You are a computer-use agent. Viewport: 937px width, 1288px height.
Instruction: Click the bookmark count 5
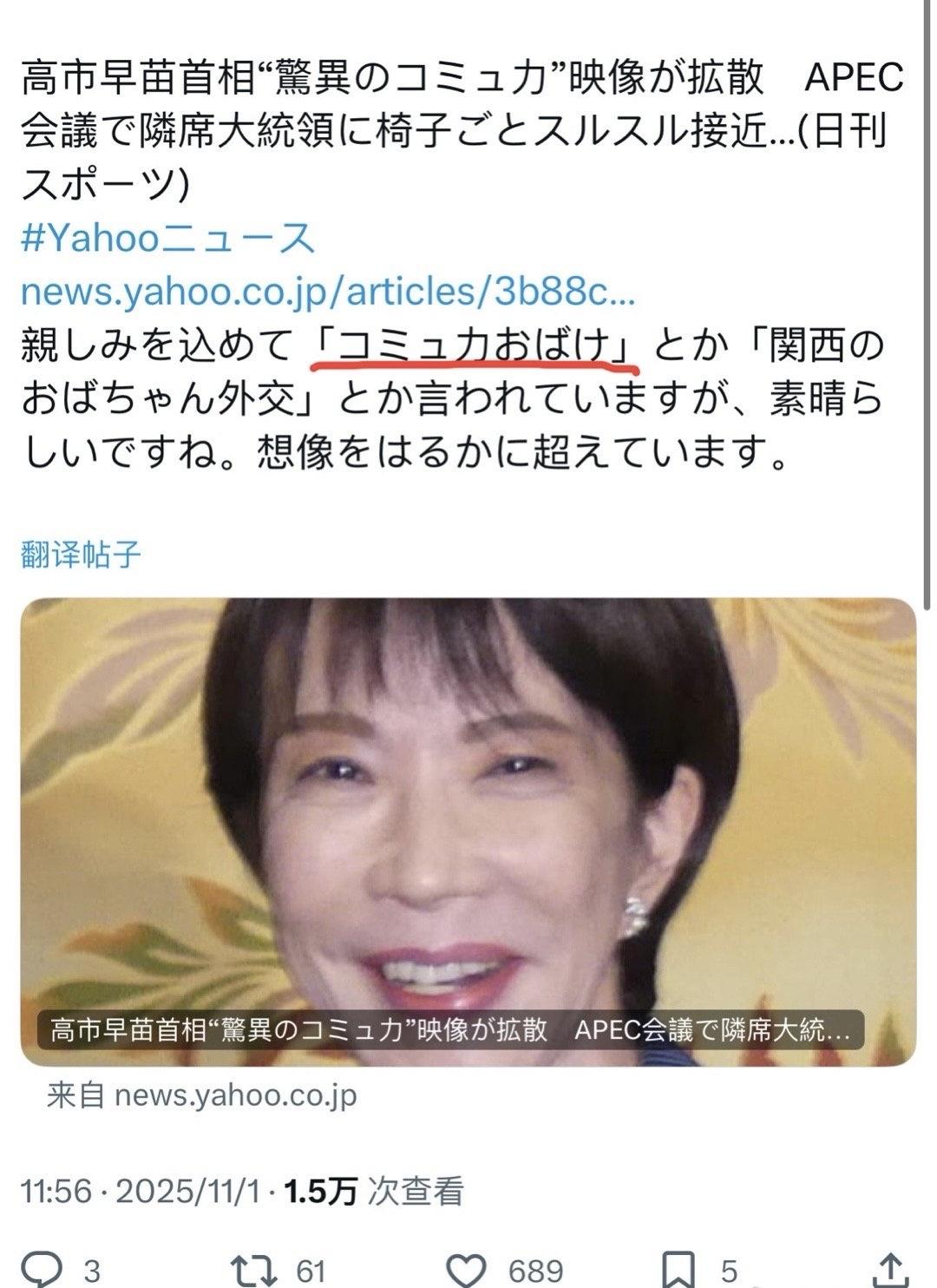[729, 1272]
